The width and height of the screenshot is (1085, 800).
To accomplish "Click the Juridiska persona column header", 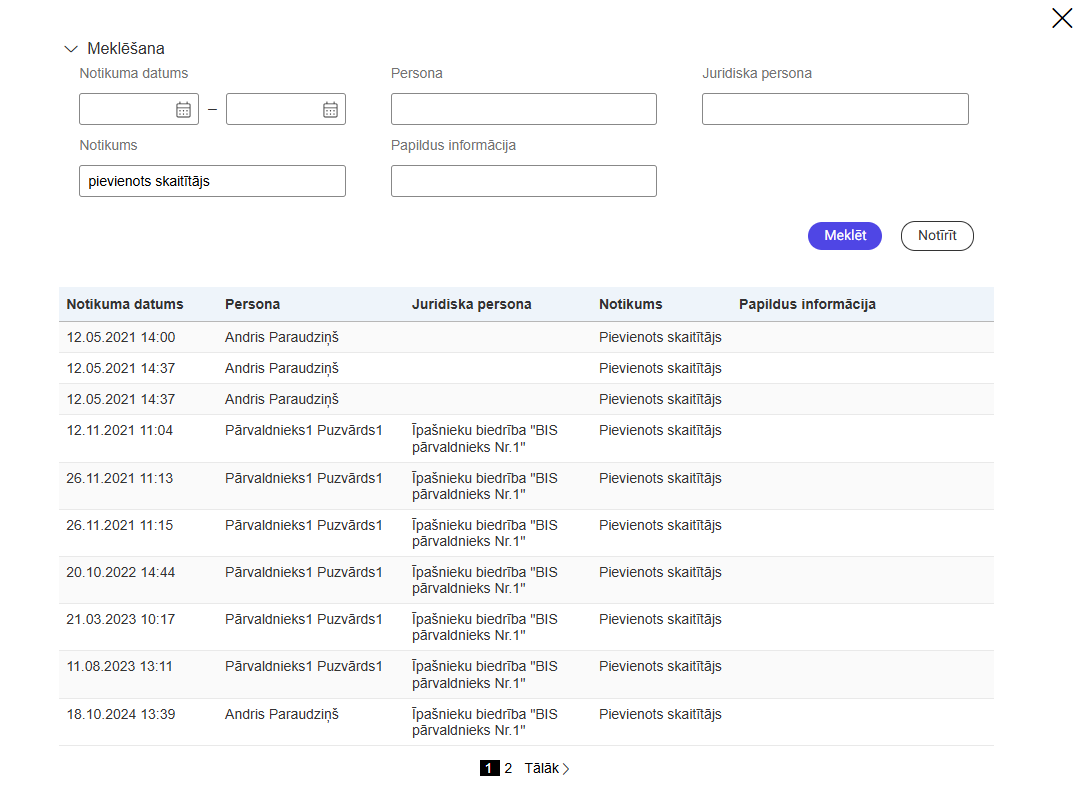I will (471, 304).
